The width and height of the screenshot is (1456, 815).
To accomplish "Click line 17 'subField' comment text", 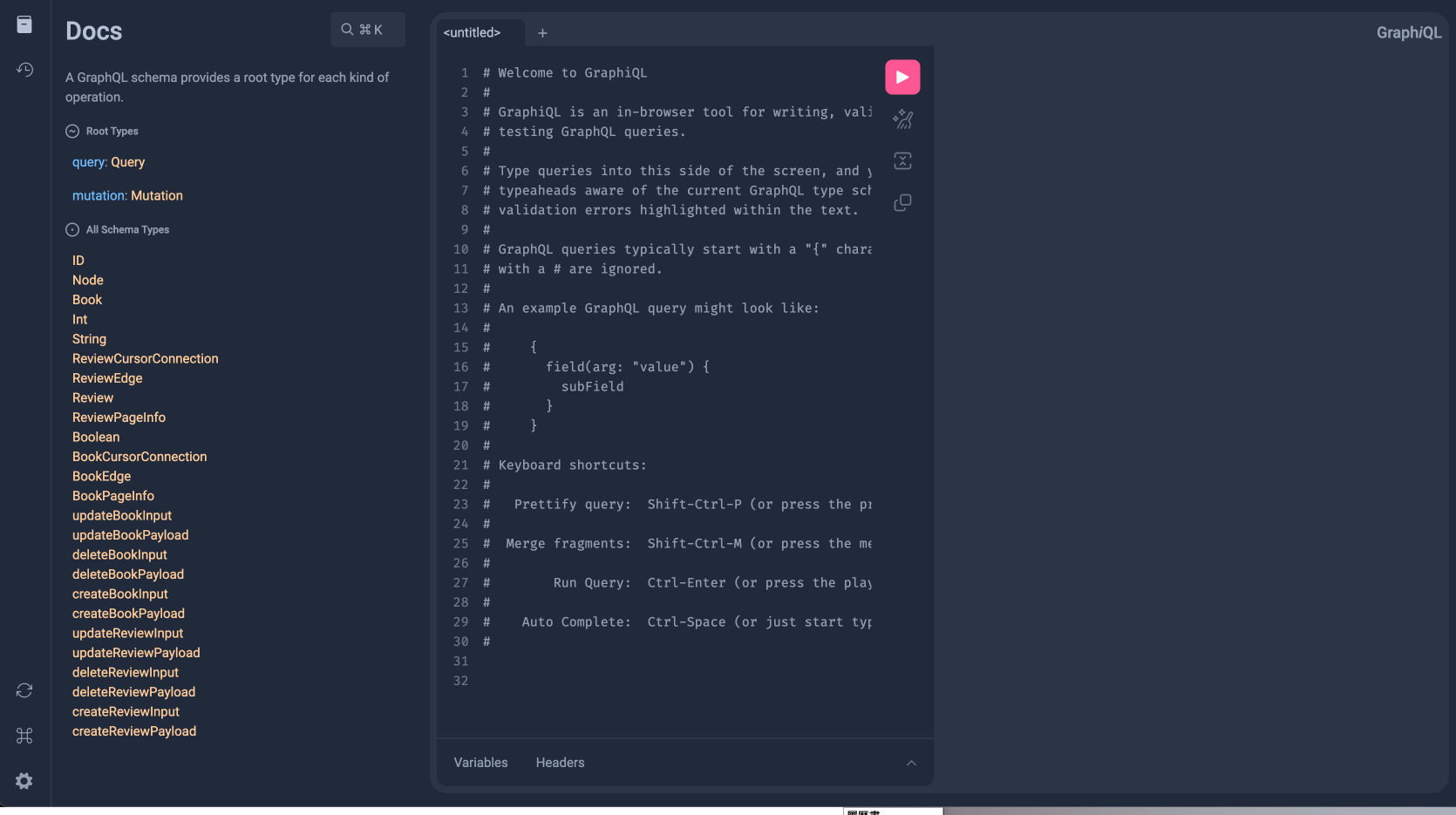I will point(593,387).
